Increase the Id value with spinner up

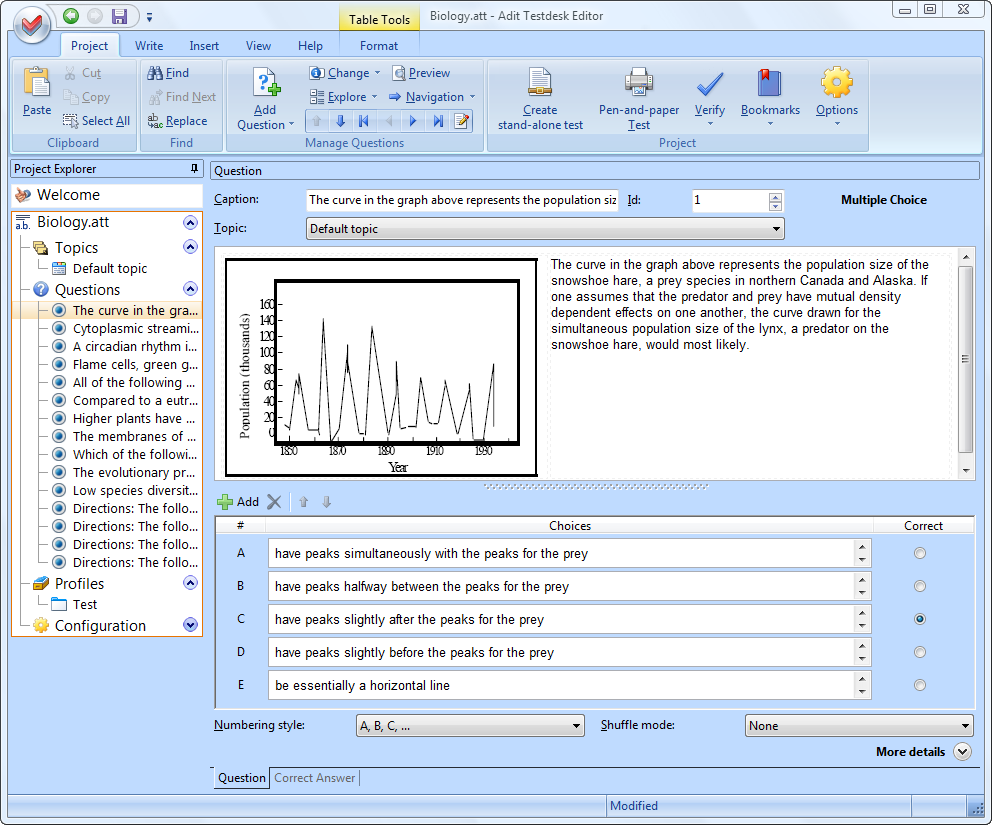[775, 197]
